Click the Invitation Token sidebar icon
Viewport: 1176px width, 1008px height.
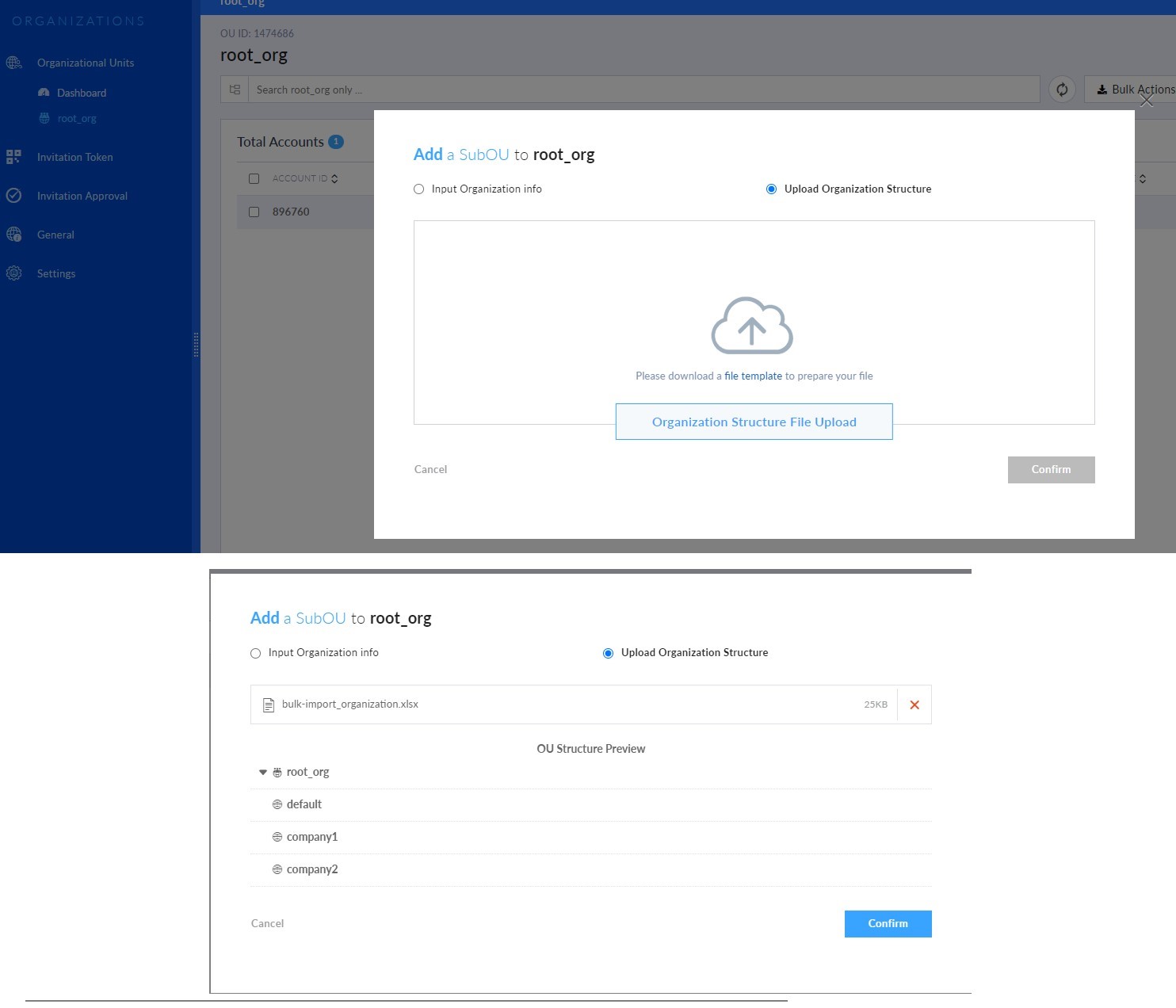pos(13,157)
